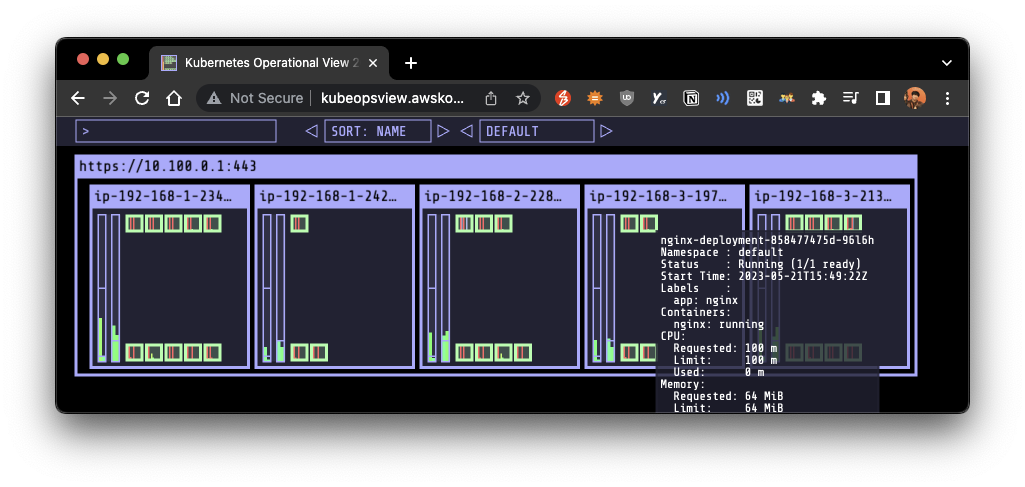
Task: Select the kubeopsview address bar URL
Action: tap(392, 98)
